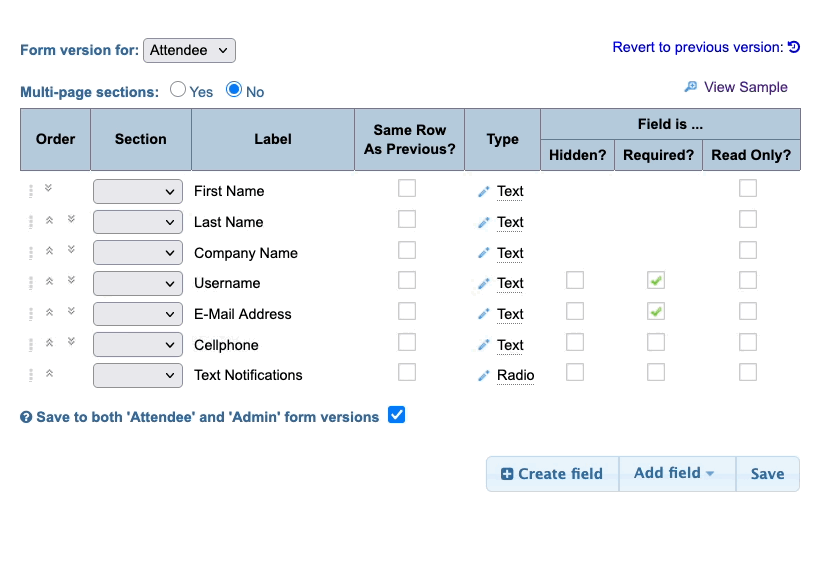Move Text Notifications field up one row
This screenshot has height=564, width=826.
(49, 373)
